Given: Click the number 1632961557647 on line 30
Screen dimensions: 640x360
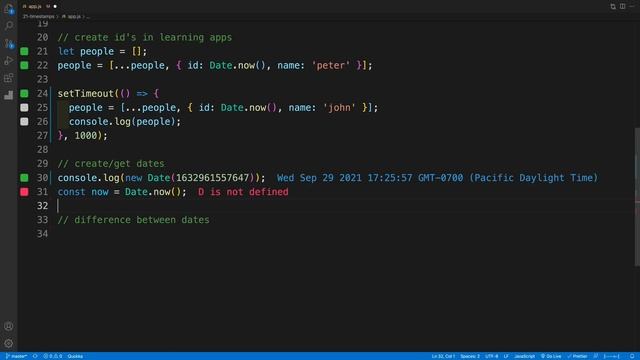Looking at the screenshot, I should [212, 178].
